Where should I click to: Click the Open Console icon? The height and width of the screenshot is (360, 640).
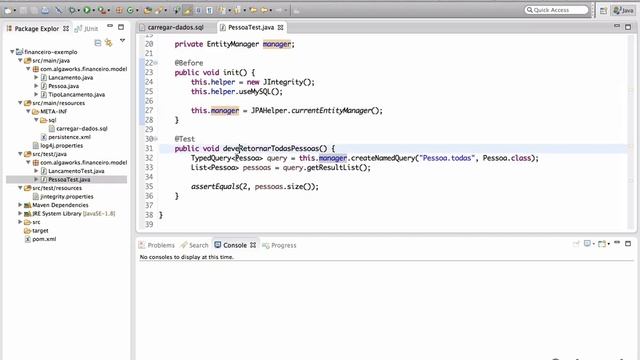click(602, 244)
